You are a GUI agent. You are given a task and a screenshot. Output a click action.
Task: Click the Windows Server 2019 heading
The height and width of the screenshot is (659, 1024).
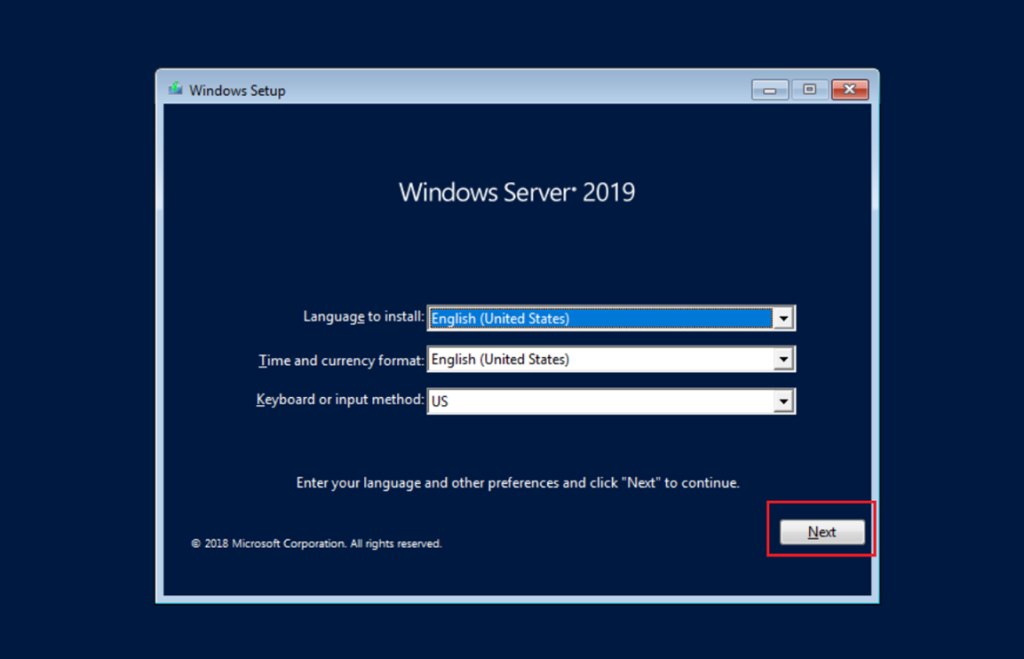(x=517, y=192)
